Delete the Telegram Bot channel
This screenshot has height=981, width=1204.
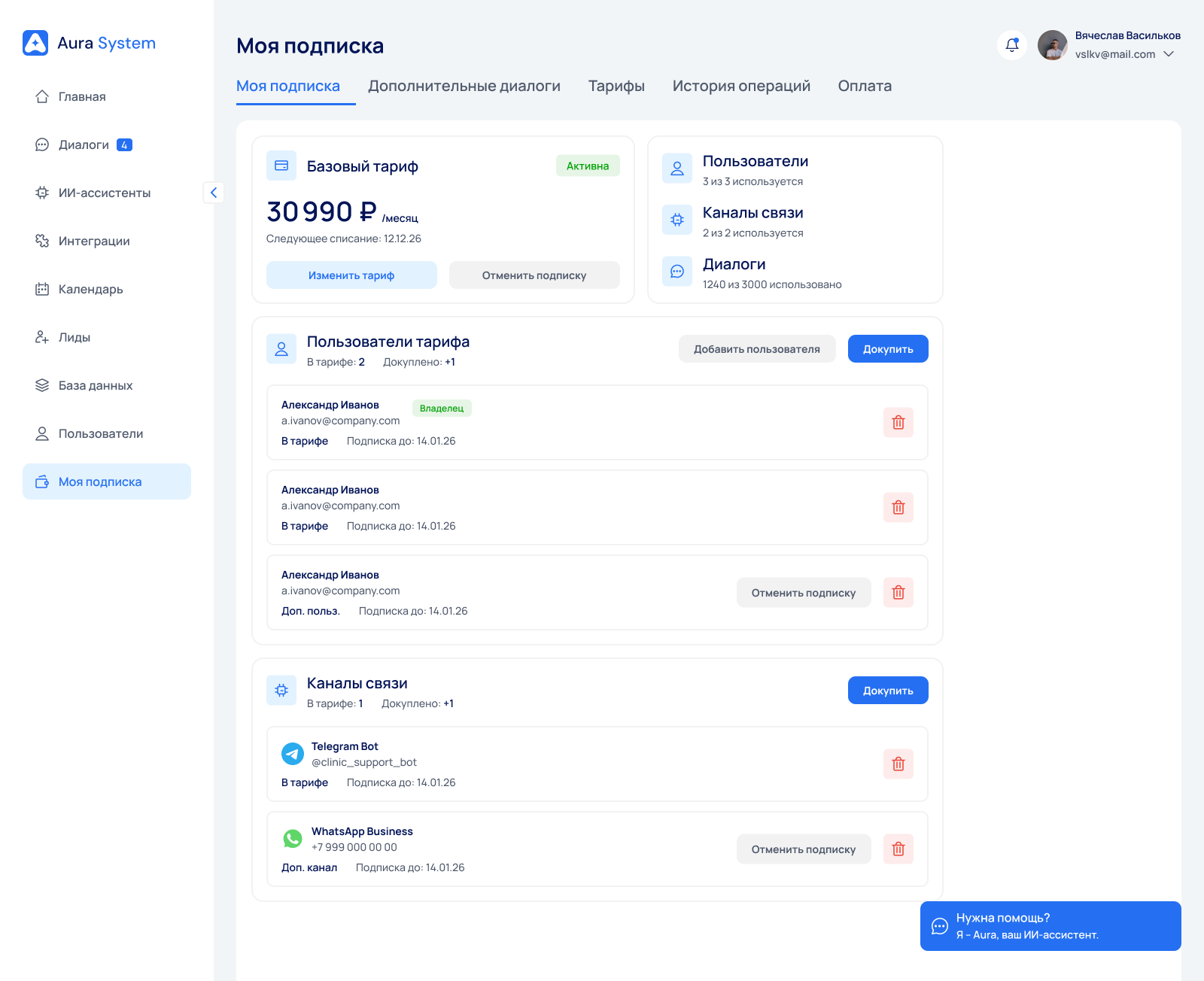click(898, 764)
